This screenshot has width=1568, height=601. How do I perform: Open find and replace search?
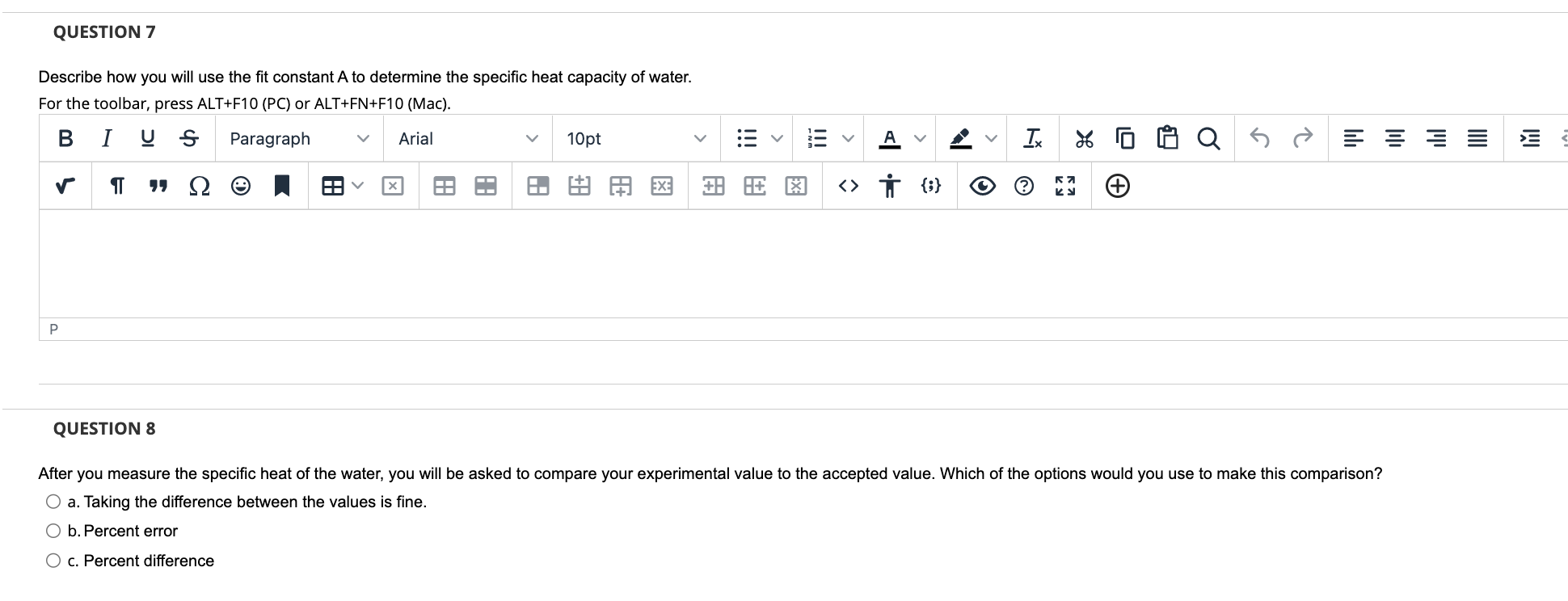[1208, 139]
